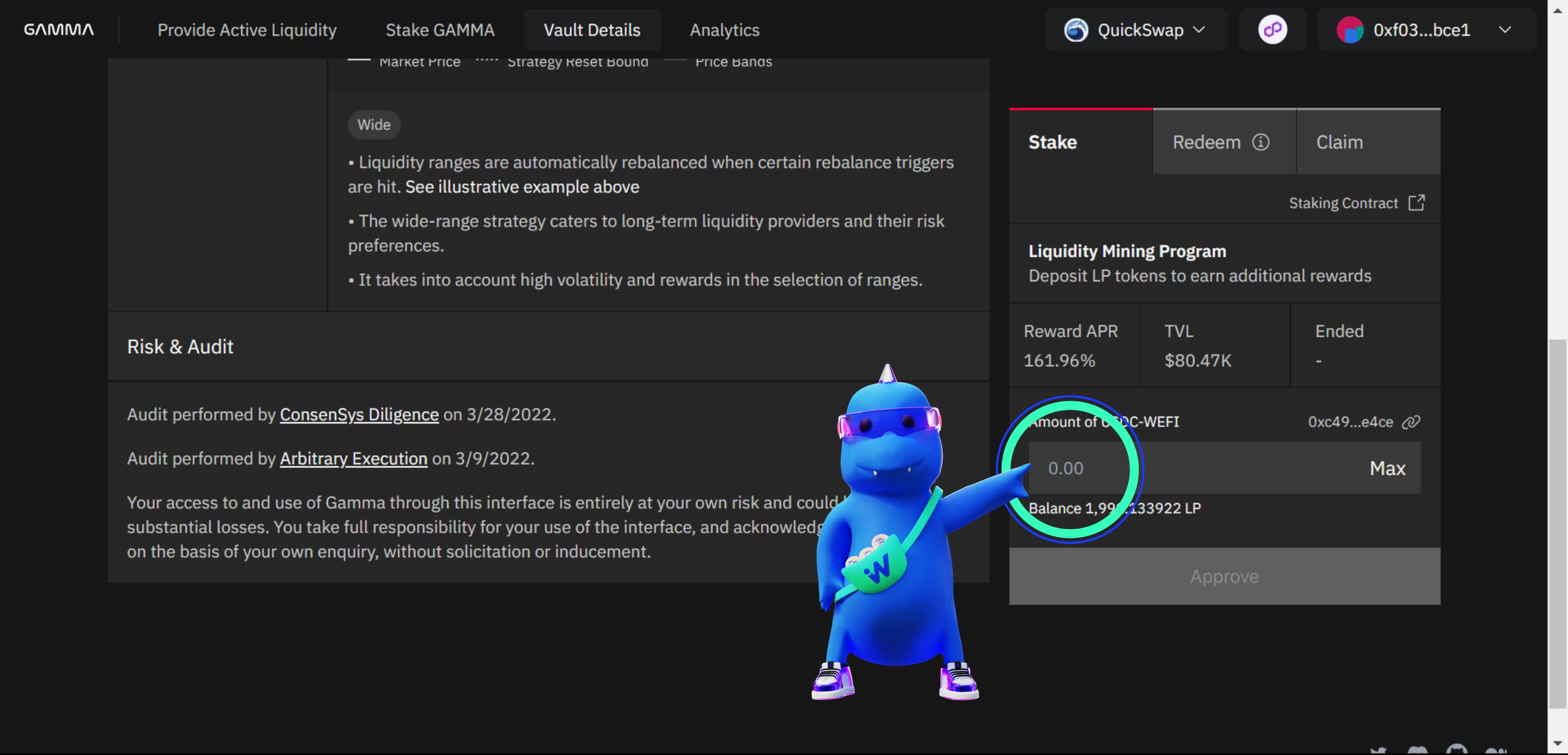
Task: Click the Reward APR value 161.96%
Action: point(1059,361)
